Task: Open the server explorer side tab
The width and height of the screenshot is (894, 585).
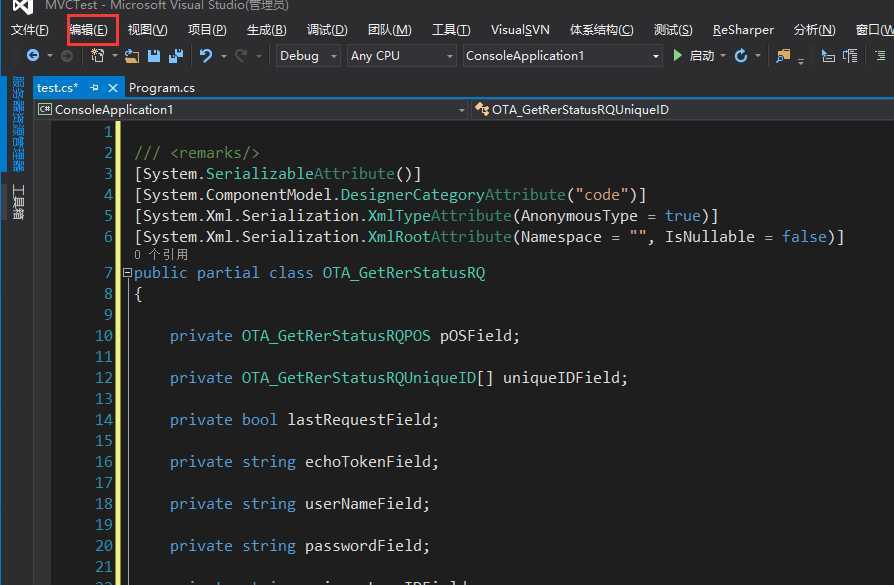Action: coord(18,124)
